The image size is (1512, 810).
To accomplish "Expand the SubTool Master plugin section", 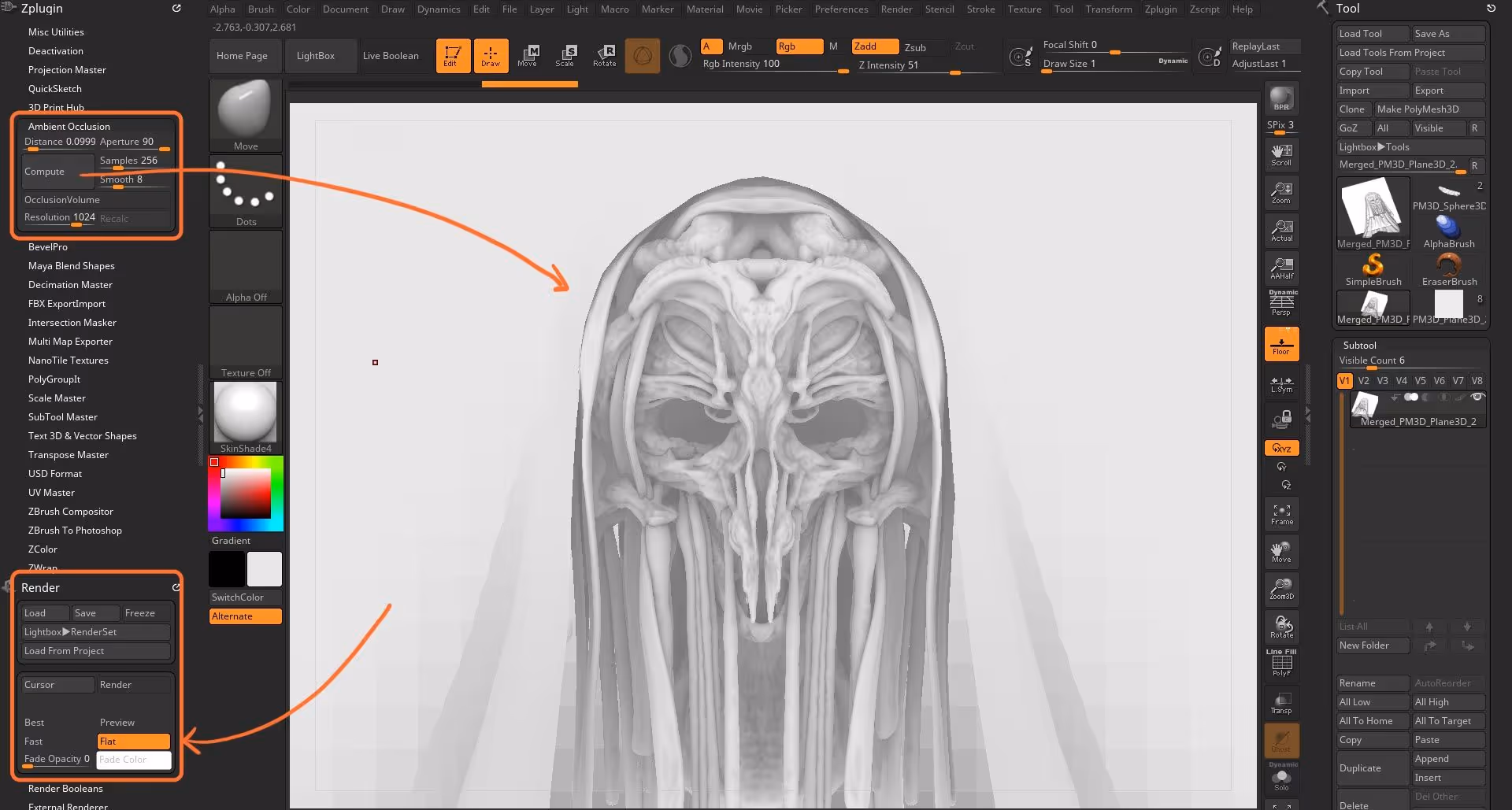I will coord(63,417).
